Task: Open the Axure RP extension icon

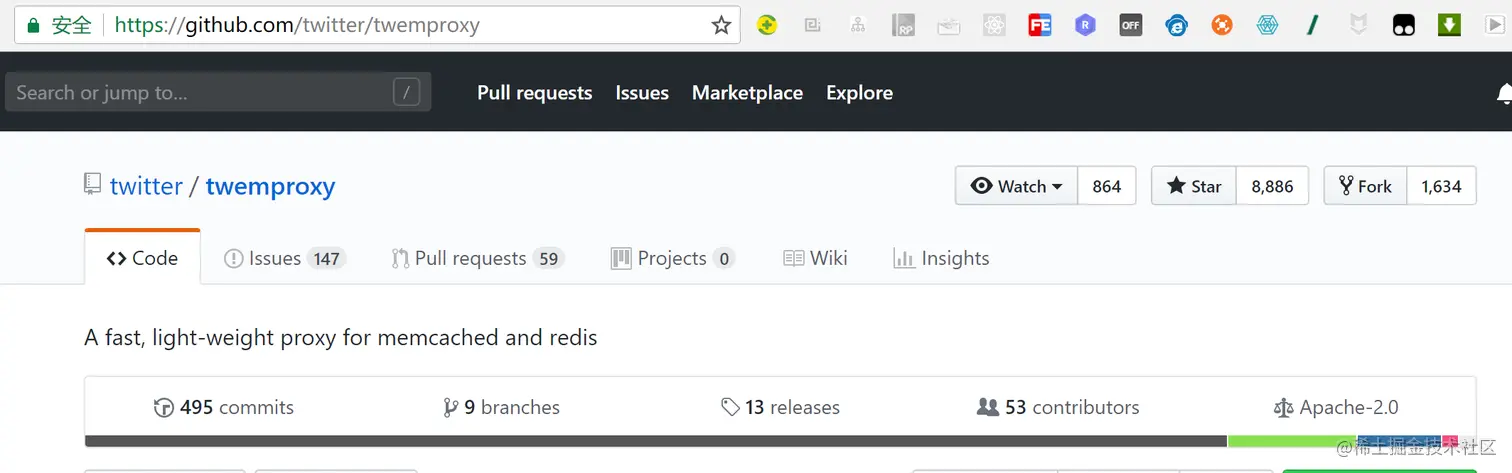Action: pos(904,25)
